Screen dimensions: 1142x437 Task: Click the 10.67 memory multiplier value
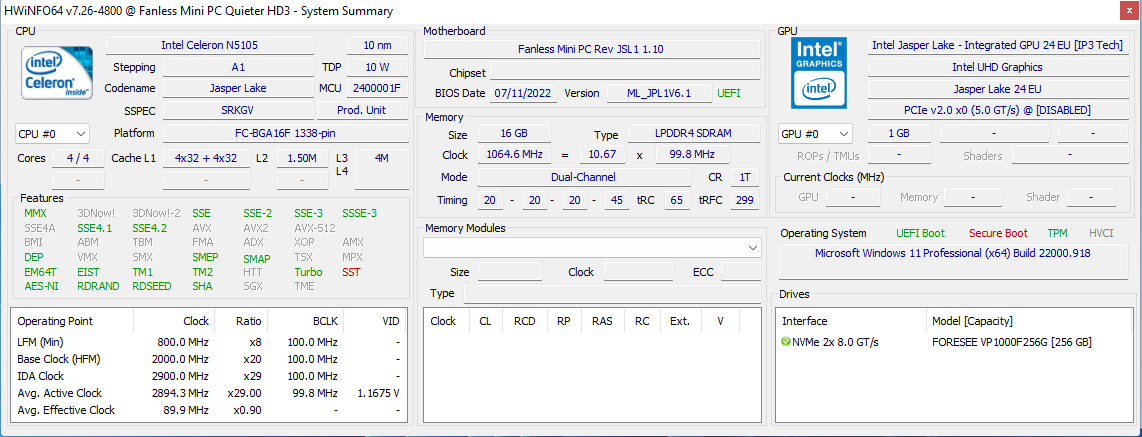coord(602,155)
